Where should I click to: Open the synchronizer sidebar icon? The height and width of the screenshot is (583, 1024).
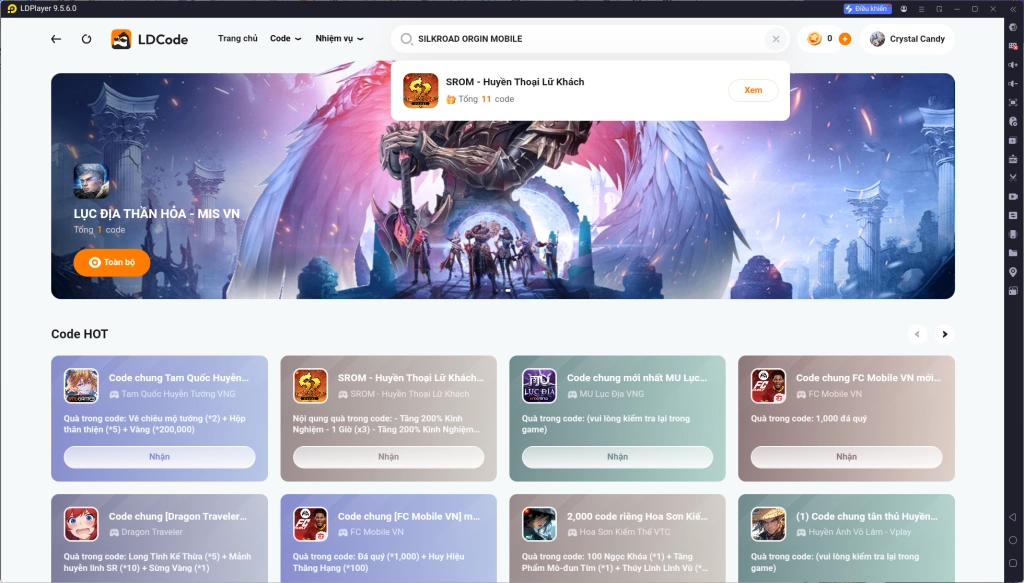1013,215
